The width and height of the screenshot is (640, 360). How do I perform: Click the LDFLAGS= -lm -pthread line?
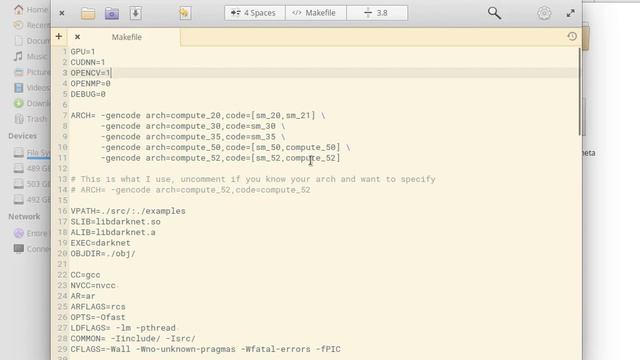(123, 328)
